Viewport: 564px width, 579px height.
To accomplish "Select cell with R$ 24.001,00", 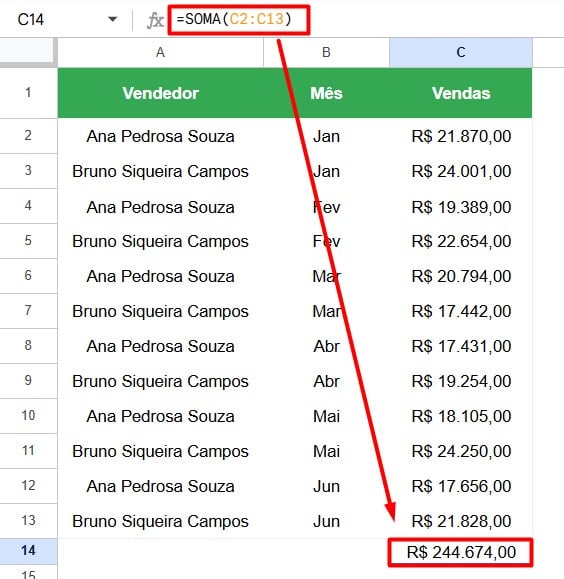I will coord(461,171).
